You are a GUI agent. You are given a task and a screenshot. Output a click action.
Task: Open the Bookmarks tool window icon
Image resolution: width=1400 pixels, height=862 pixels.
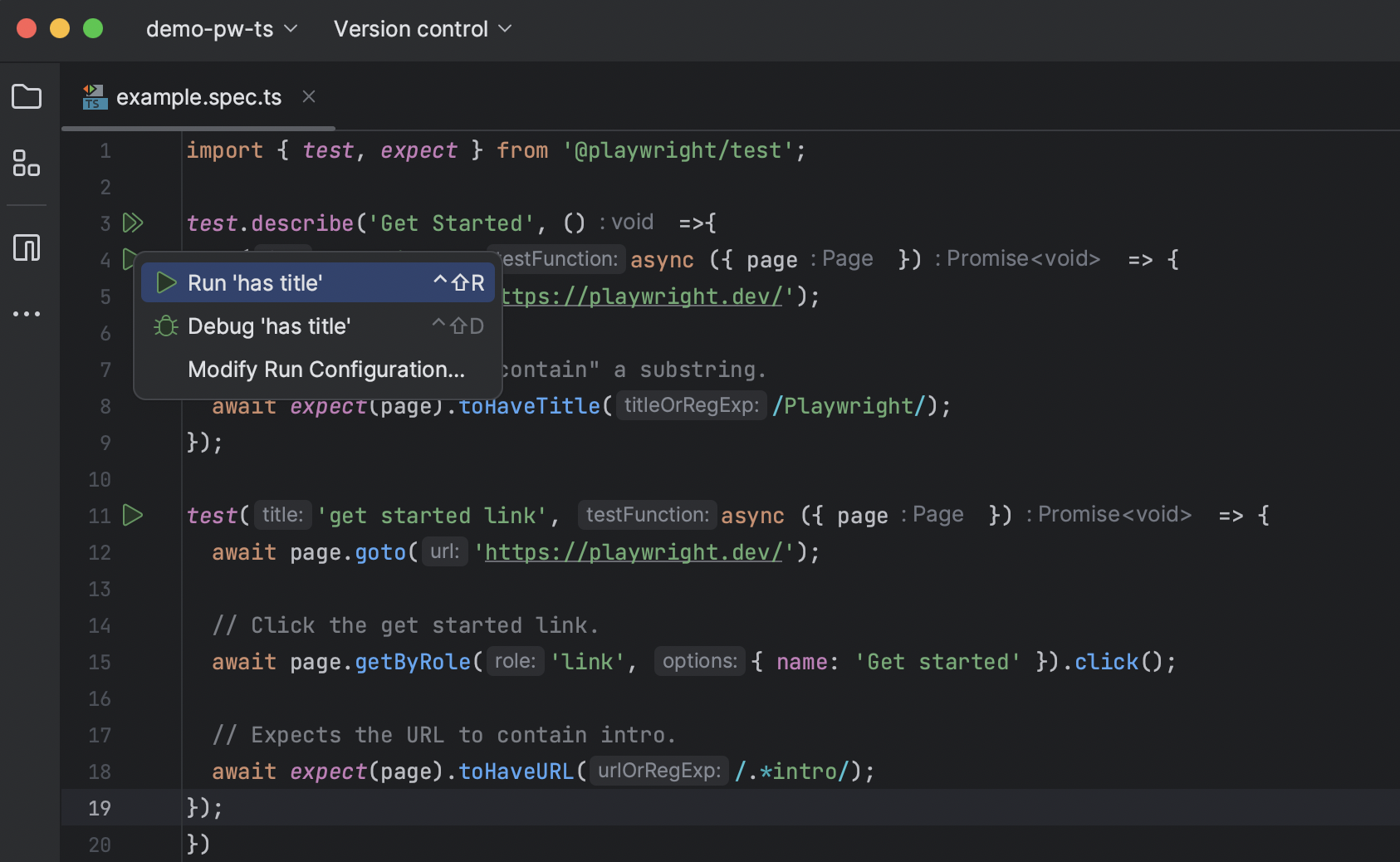pos(27,247)
